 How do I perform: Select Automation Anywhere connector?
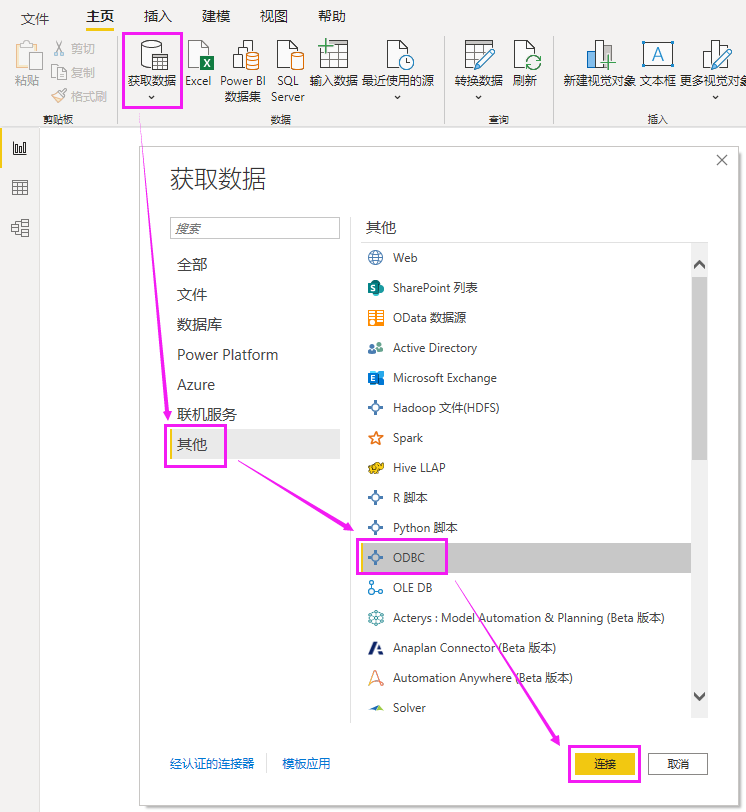(x=526, y=678)
